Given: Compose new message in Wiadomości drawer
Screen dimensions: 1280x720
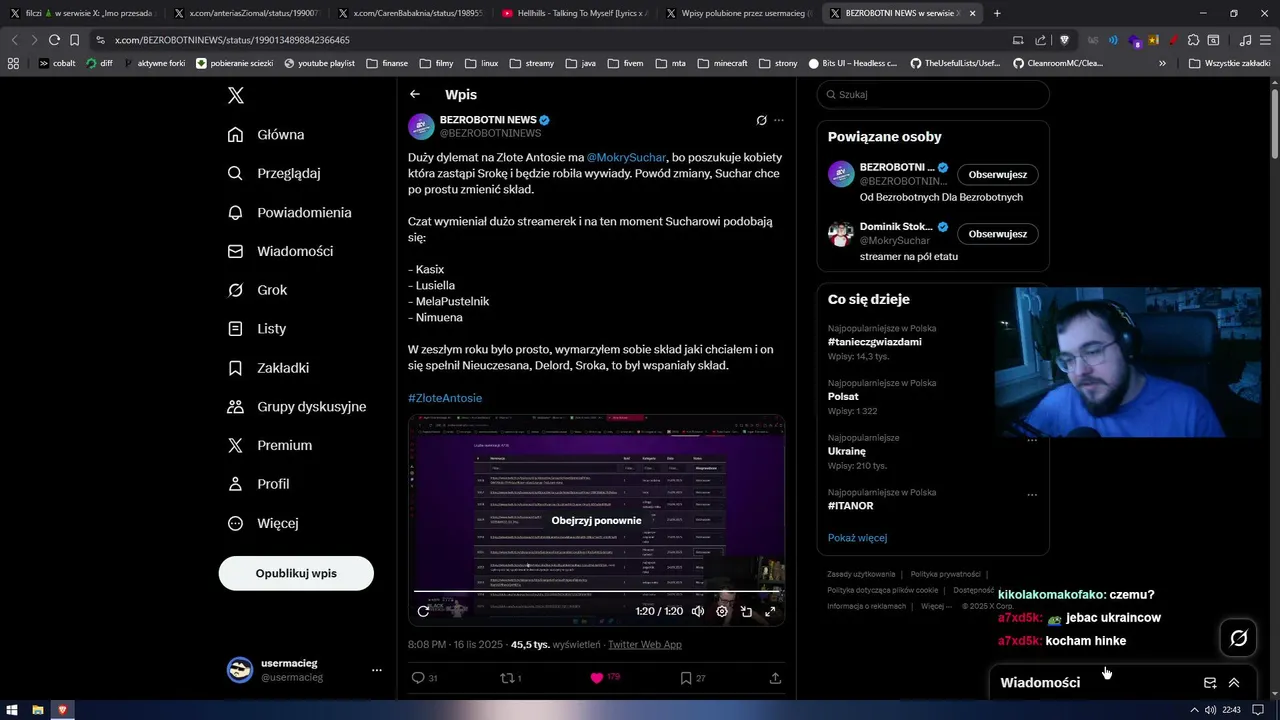Looking at the screenshot, I should coord(1210,683).
